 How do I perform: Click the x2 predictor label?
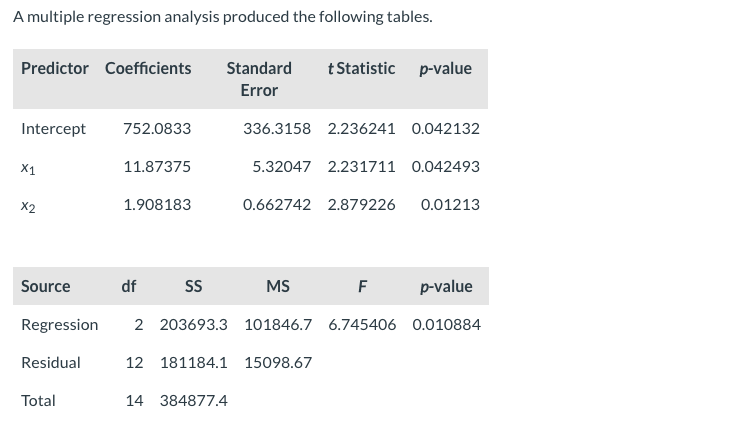tap(28, 205)
